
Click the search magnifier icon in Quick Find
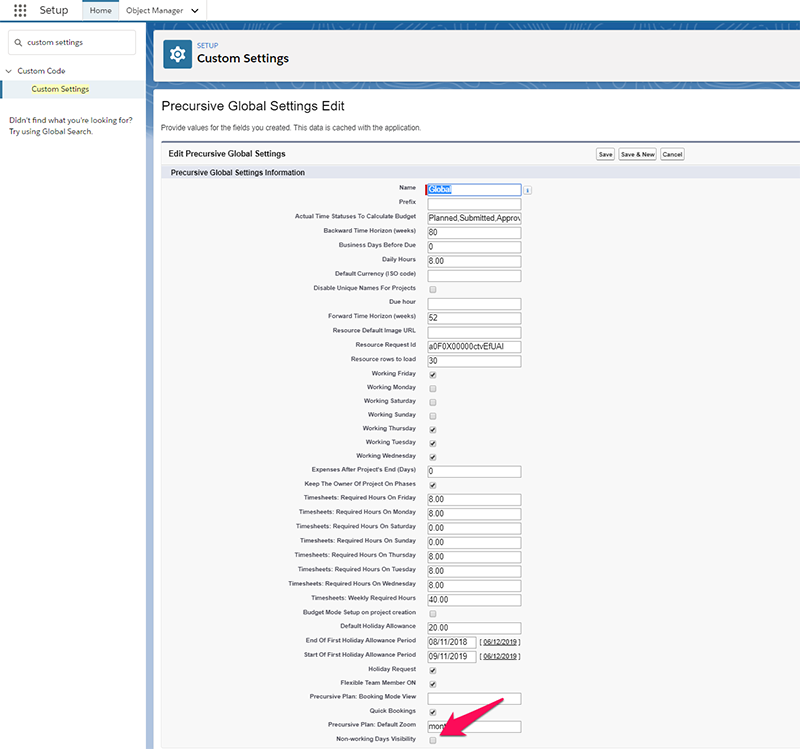point(18,42)
